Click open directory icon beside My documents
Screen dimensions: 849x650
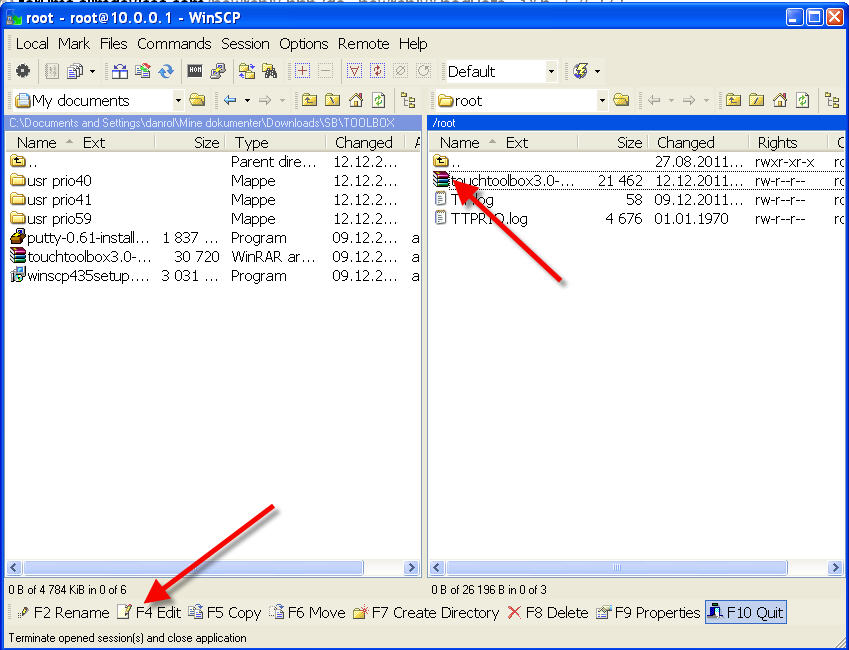[197, 100]
